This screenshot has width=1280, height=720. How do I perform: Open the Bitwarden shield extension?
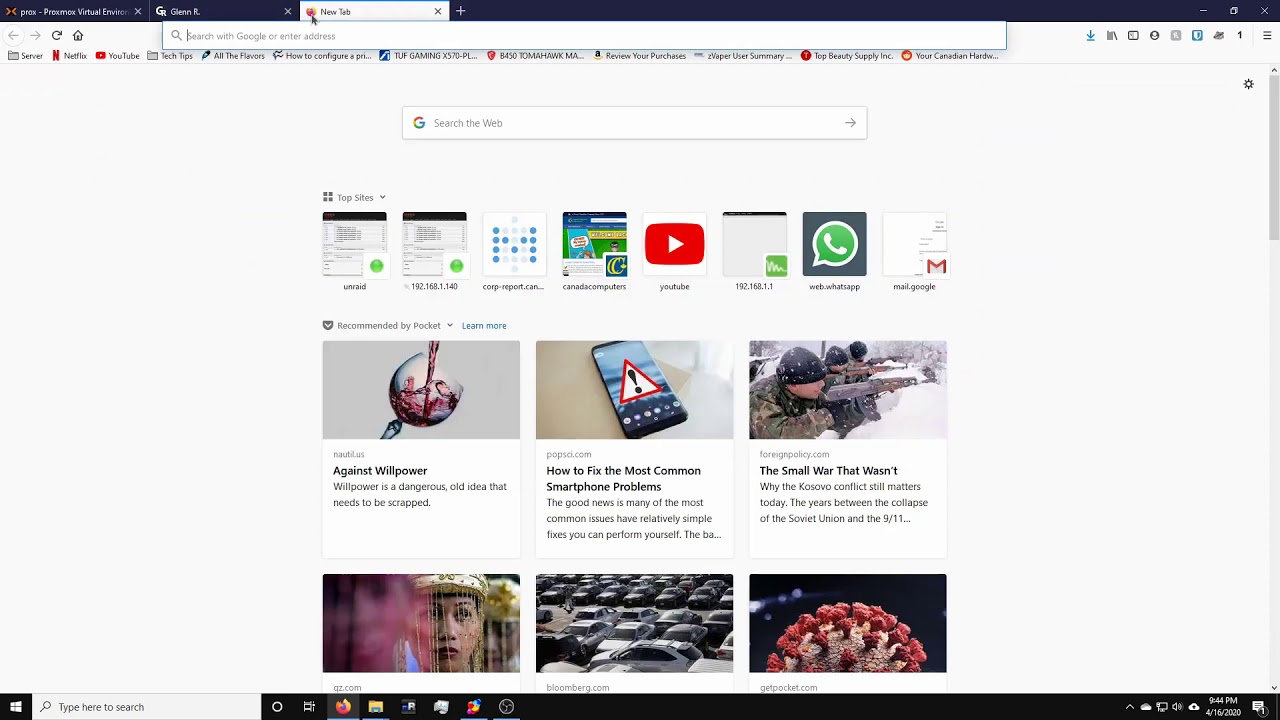(1197, 35)
